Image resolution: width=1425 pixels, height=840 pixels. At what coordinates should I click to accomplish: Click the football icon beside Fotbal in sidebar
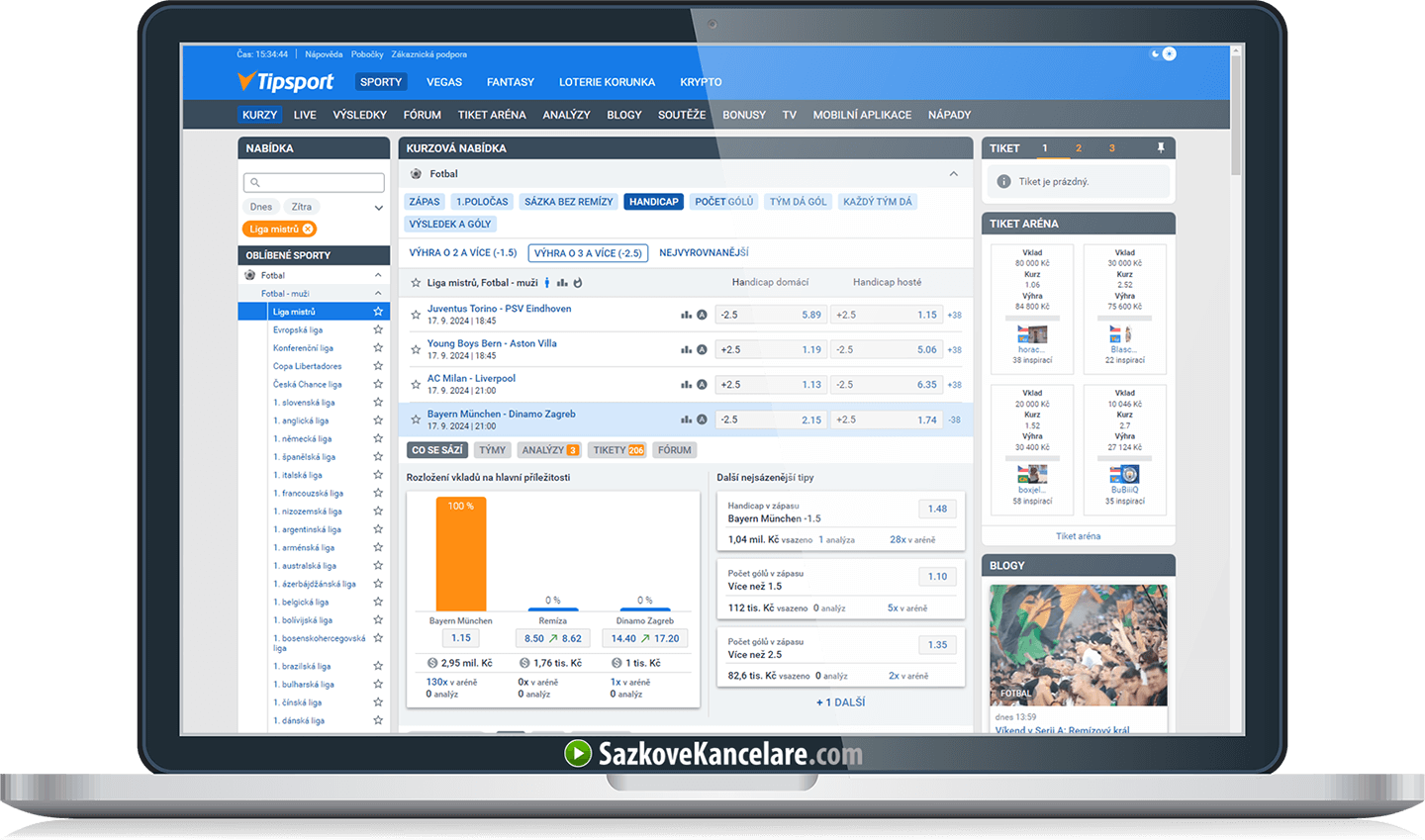pyautogui.click(x=250, y=275)
